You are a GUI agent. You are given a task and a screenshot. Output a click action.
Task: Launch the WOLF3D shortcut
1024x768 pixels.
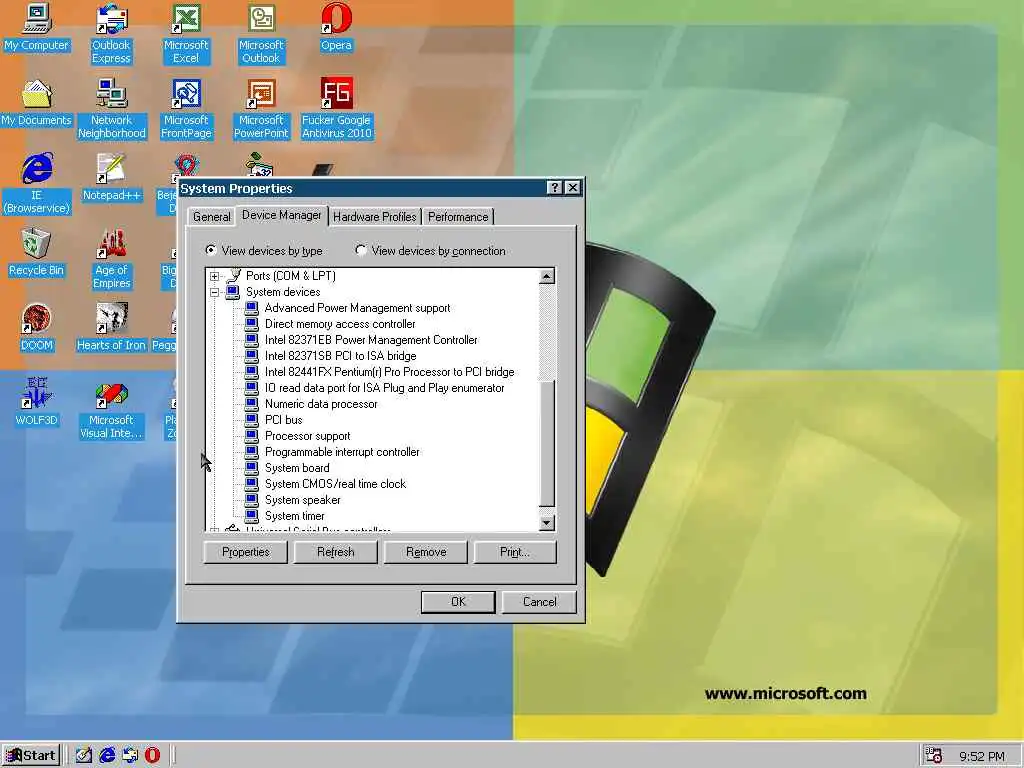(37, 403)
